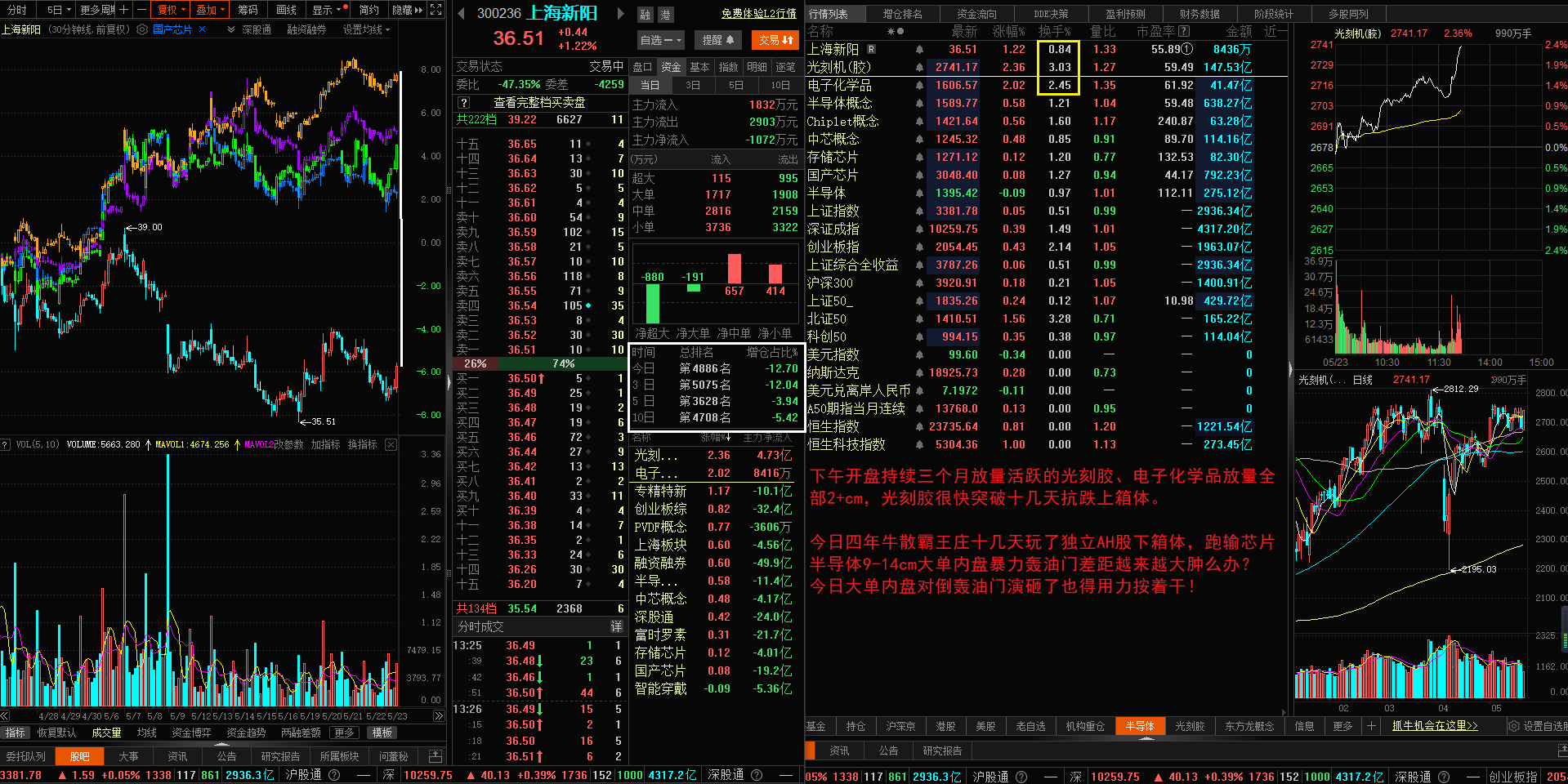Open the DDE决策 tab
Screen dimensions: 1568x784
click(1051, 14)
